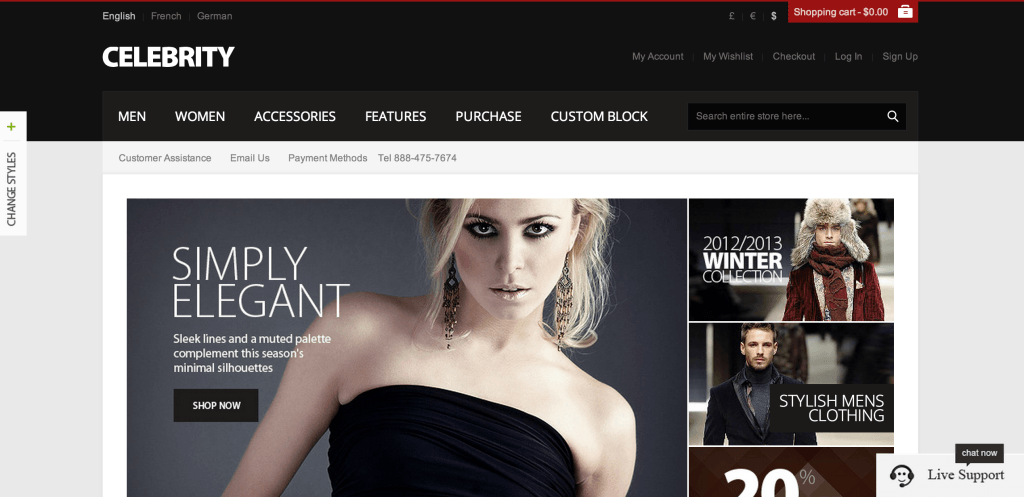1024x497 pixels.
Task: Open Shopping cart - $0.00
Action: coord(853,12)
